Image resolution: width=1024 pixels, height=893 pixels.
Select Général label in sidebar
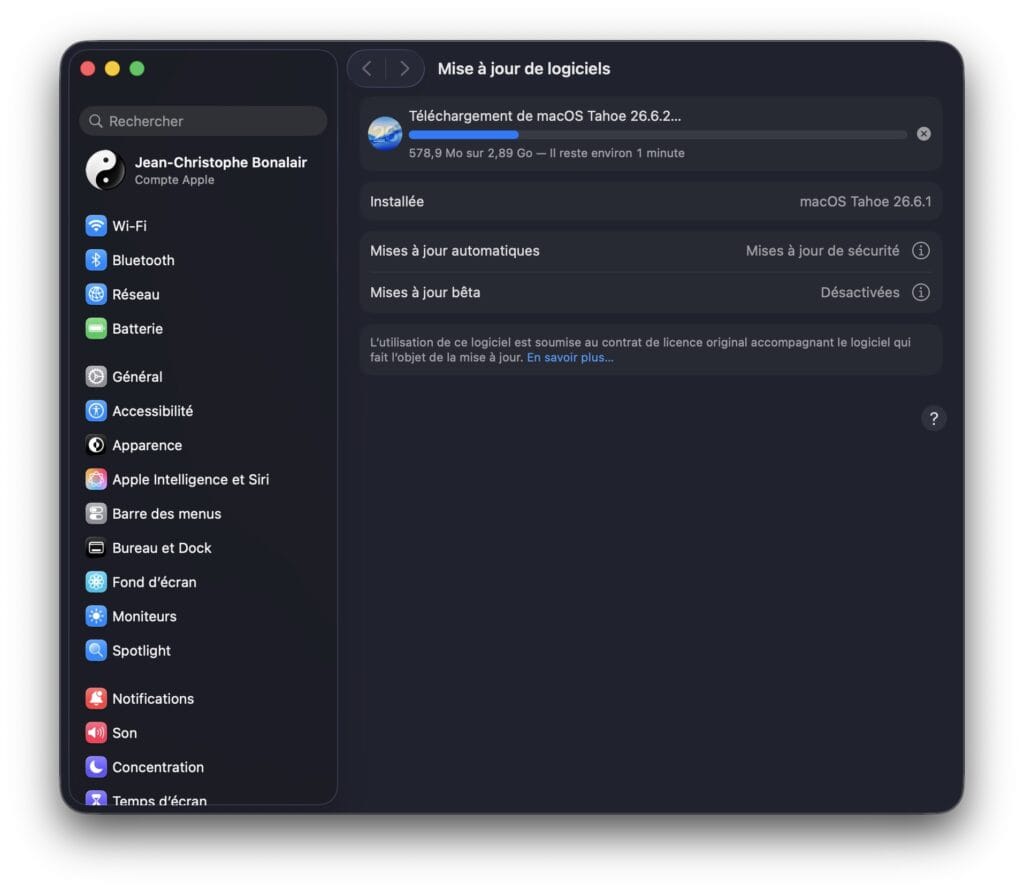(137, 377)
